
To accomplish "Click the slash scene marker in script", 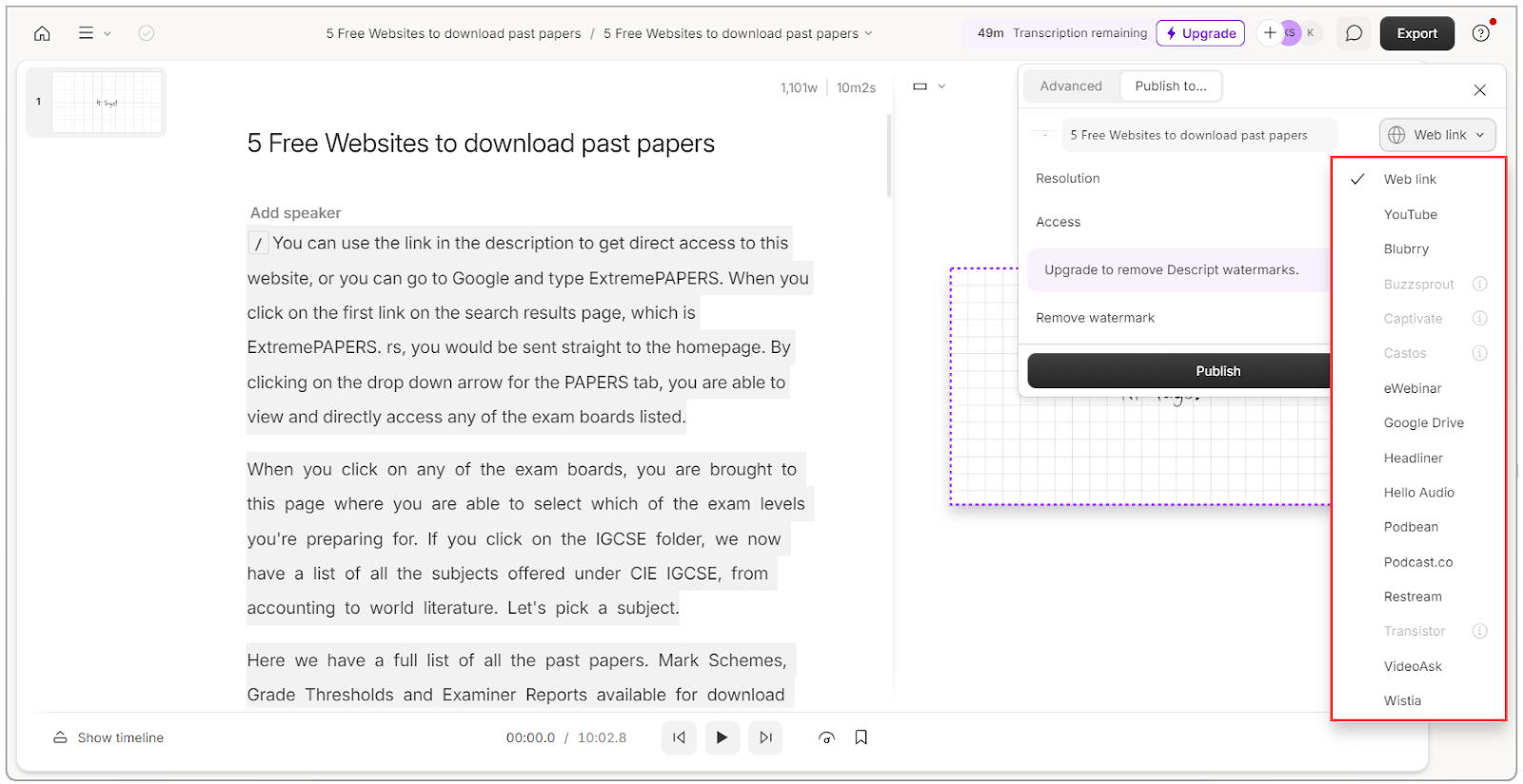I will [x=258, y=244].
